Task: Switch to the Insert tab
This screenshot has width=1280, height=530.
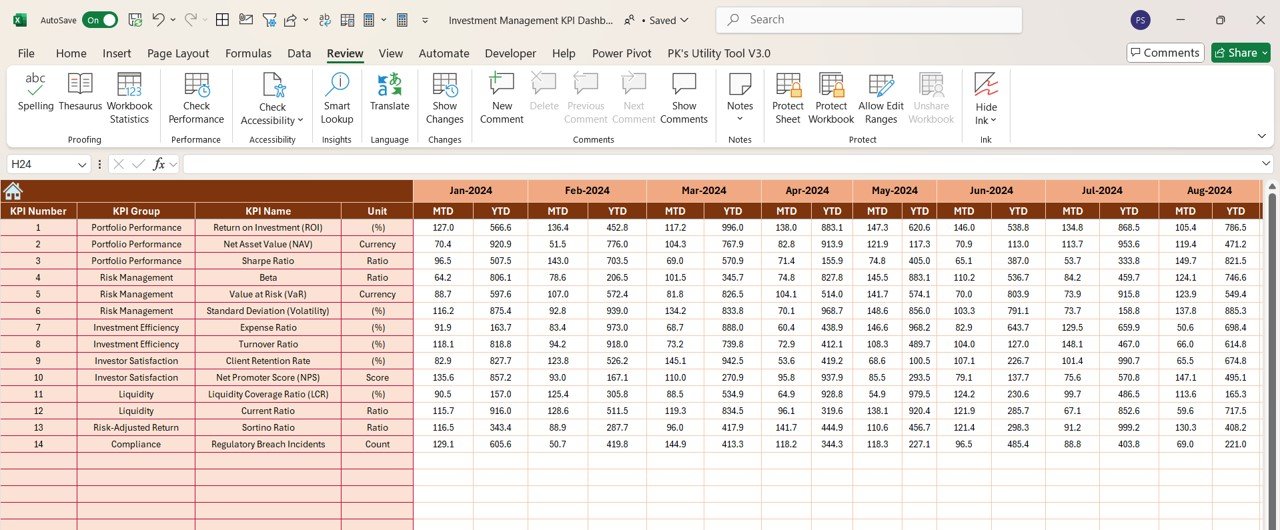Action: [117, 53]
